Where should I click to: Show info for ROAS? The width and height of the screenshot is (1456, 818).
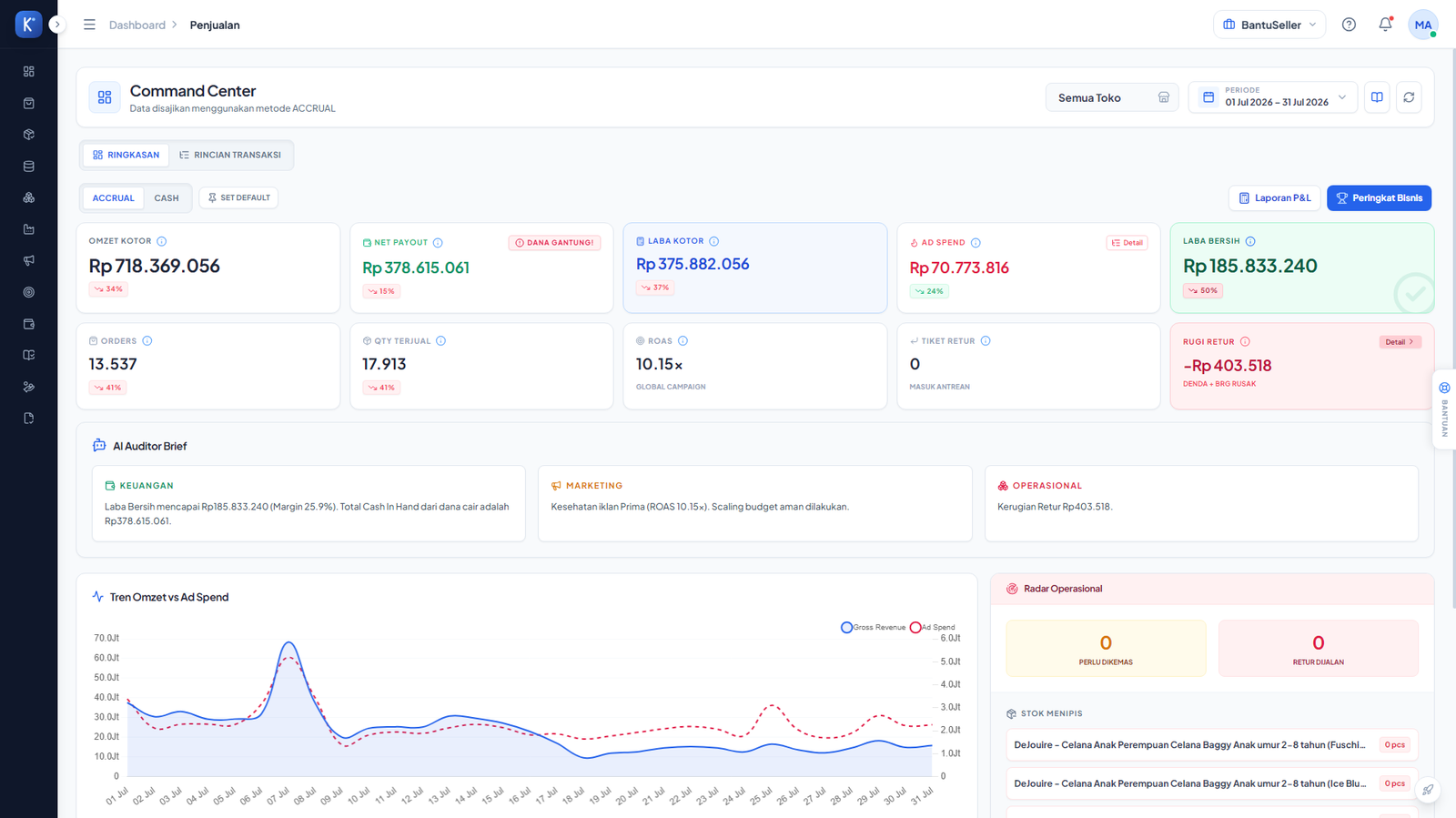(x=682, y=341)
